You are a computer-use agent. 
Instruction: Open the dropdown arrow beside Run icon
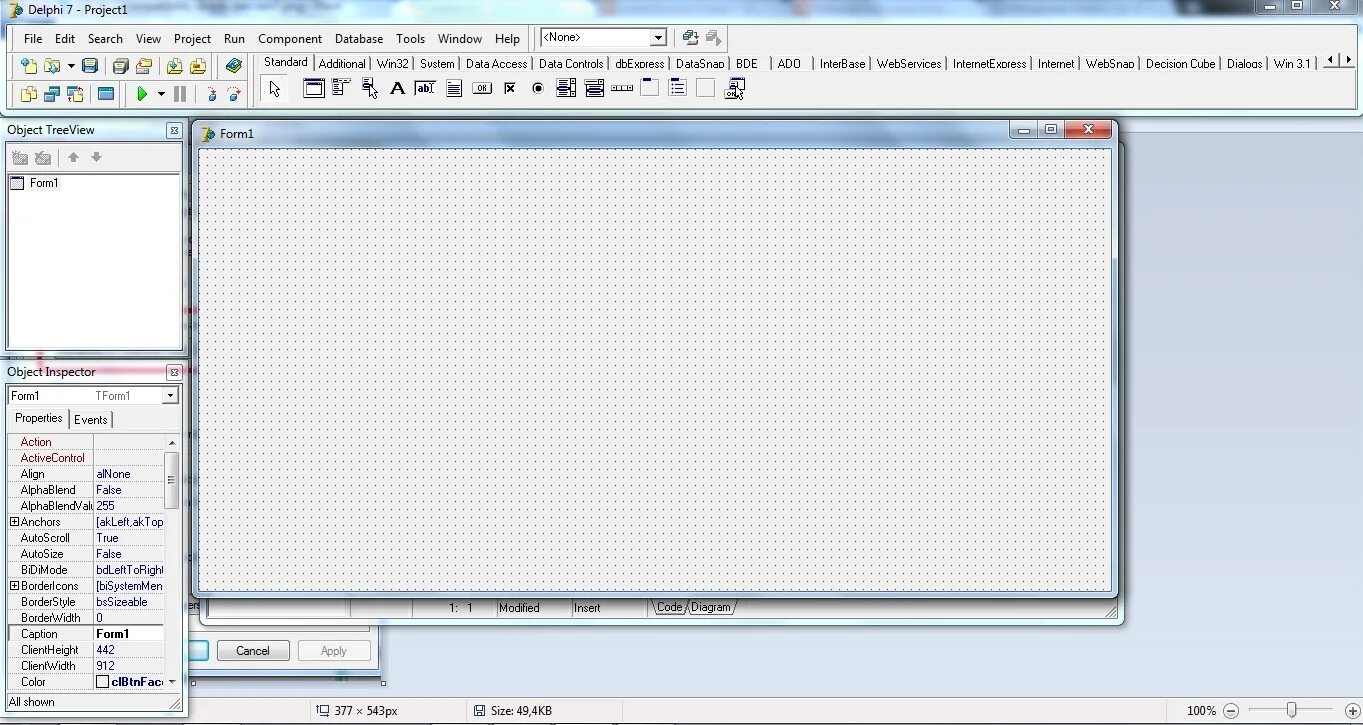point(161,94)
